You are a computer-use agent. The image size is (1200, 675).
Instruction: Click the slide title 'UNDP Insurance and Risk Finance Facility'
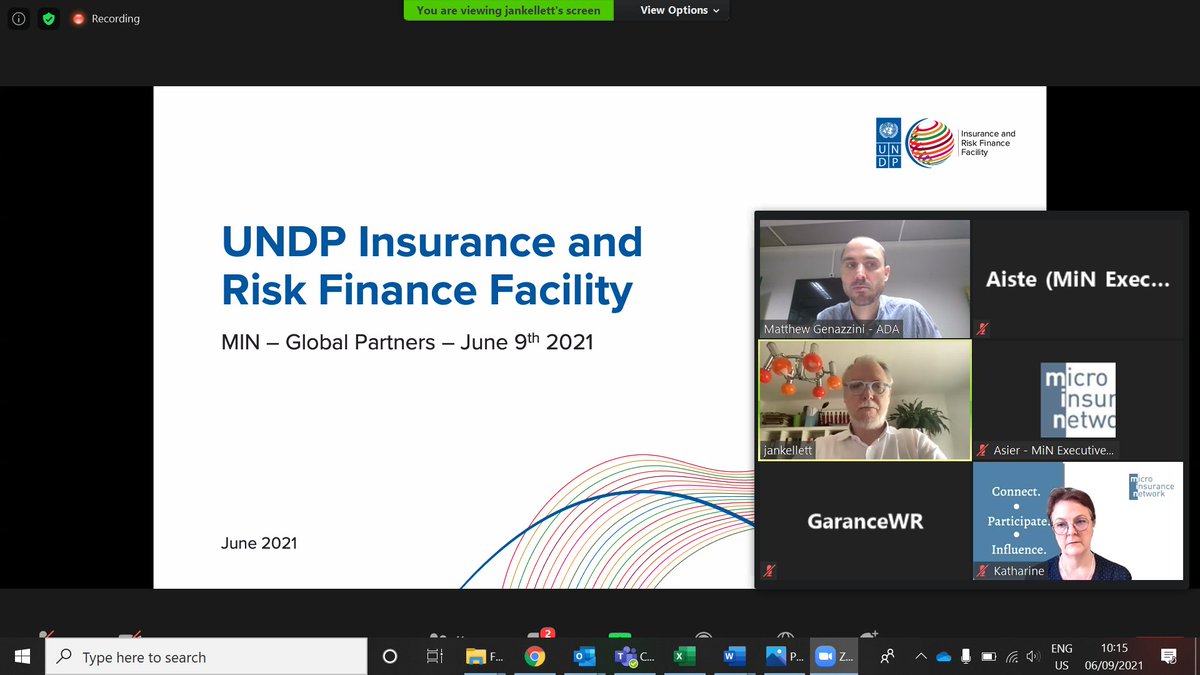tap(432, 266)
